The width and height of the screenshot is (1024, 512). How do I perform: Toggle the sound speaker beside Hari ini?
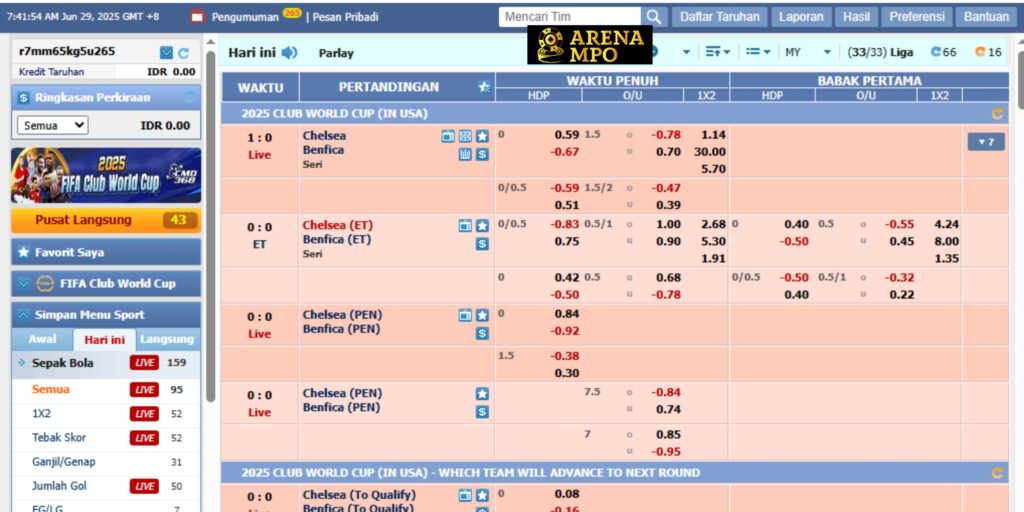[289, 53]
